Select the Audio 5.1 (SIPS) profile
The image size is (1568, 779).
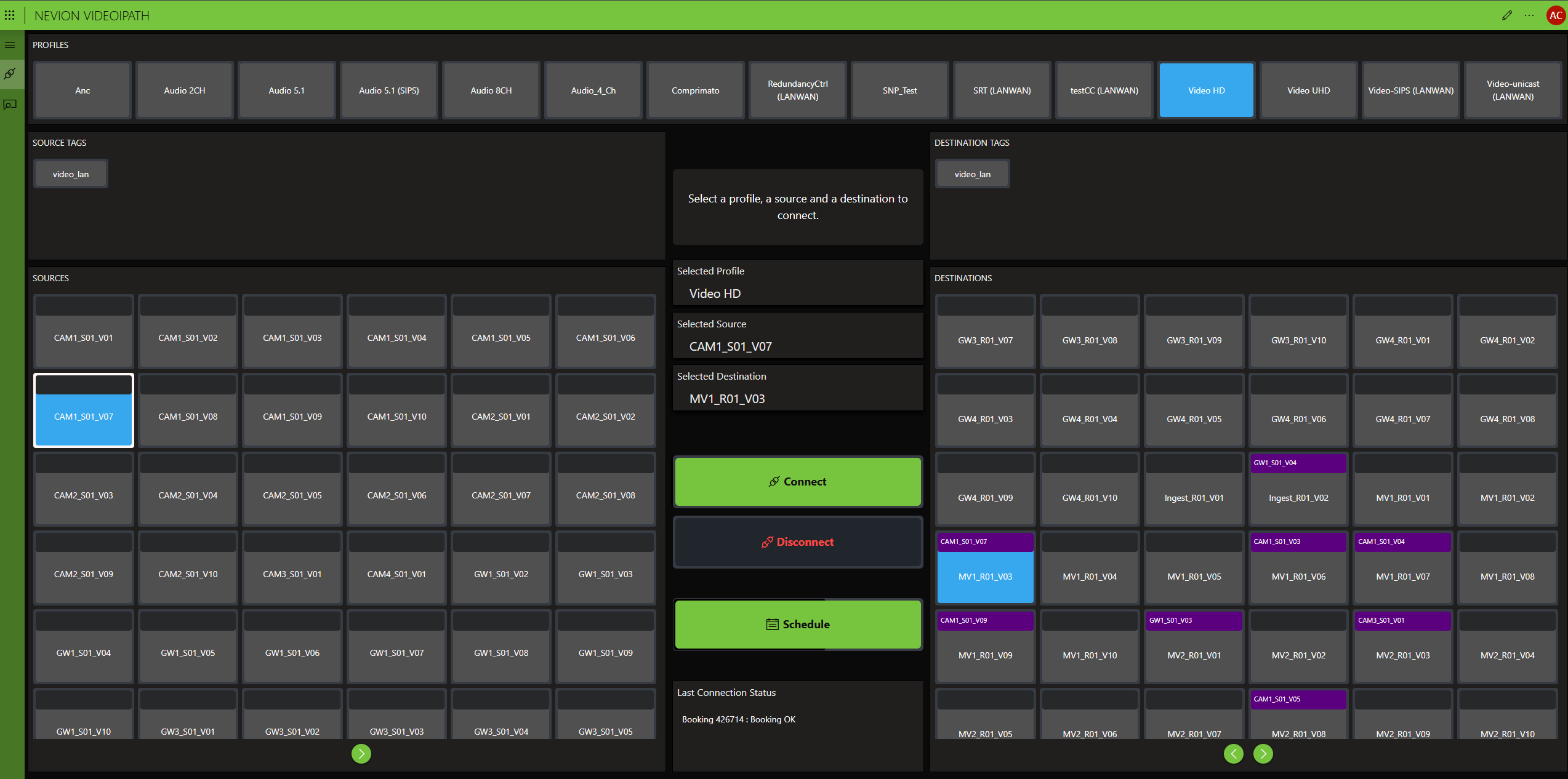[x=389, y=90]
